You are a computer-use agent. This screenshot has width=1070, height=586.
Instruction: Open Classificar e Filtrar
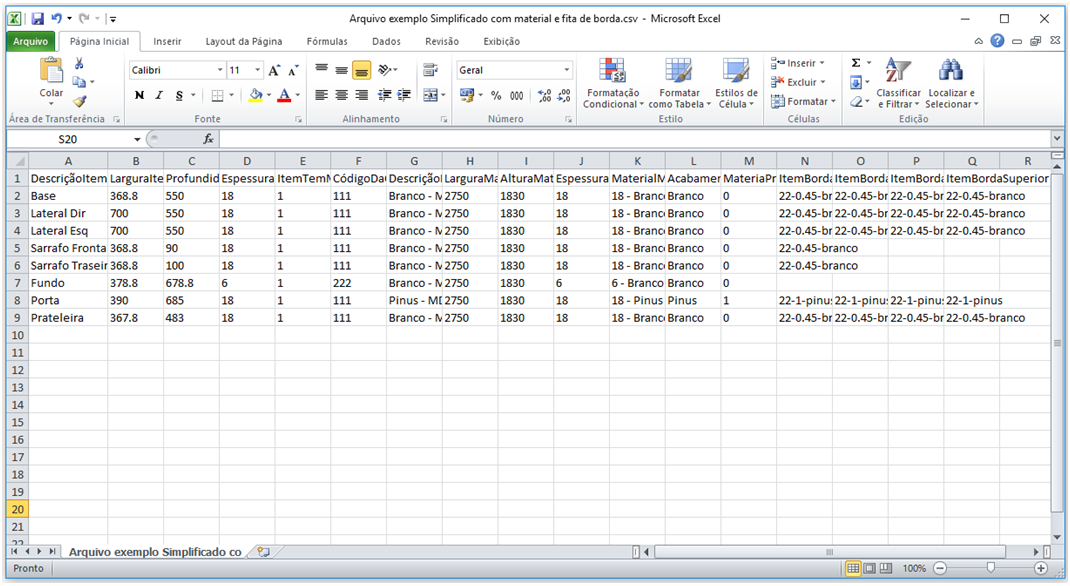coord(898,83)
